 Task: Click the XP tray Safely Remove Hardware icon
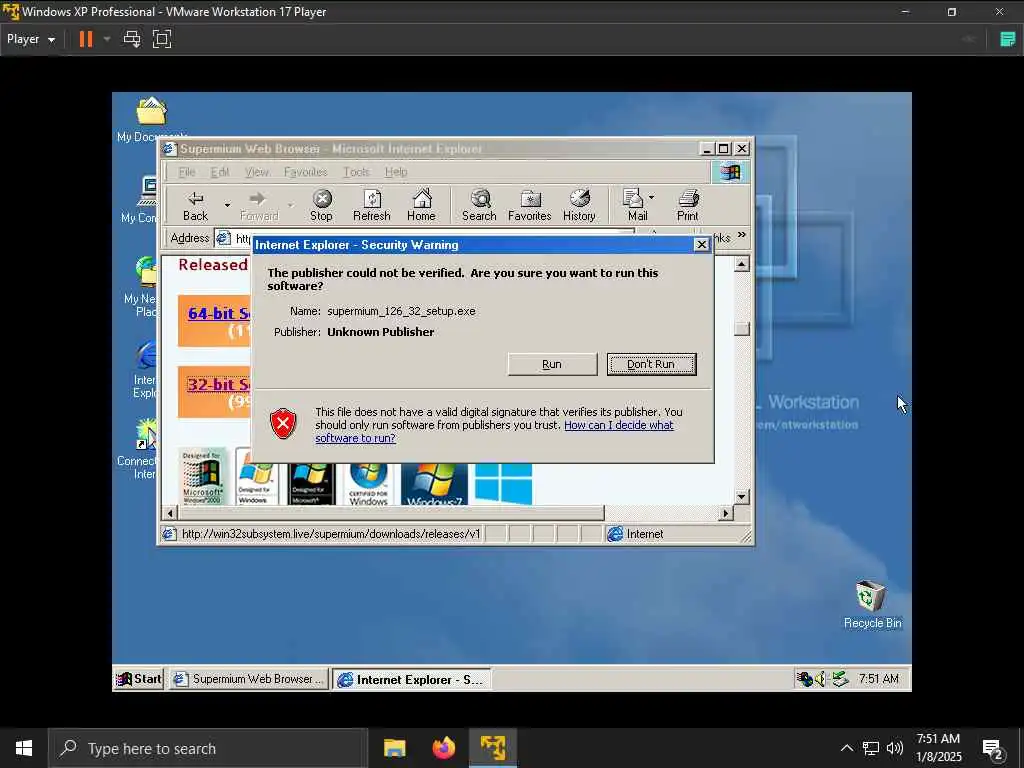pos(840,679)
